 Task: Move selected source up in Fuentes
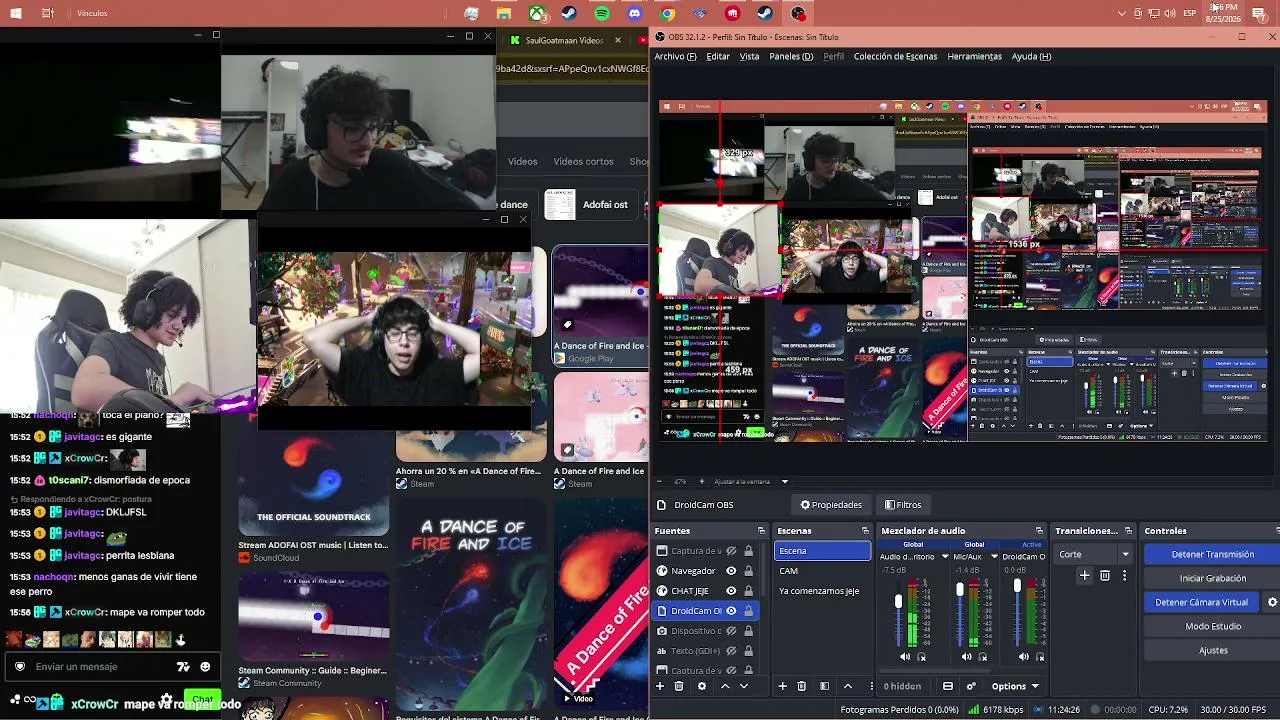[725, 686]
